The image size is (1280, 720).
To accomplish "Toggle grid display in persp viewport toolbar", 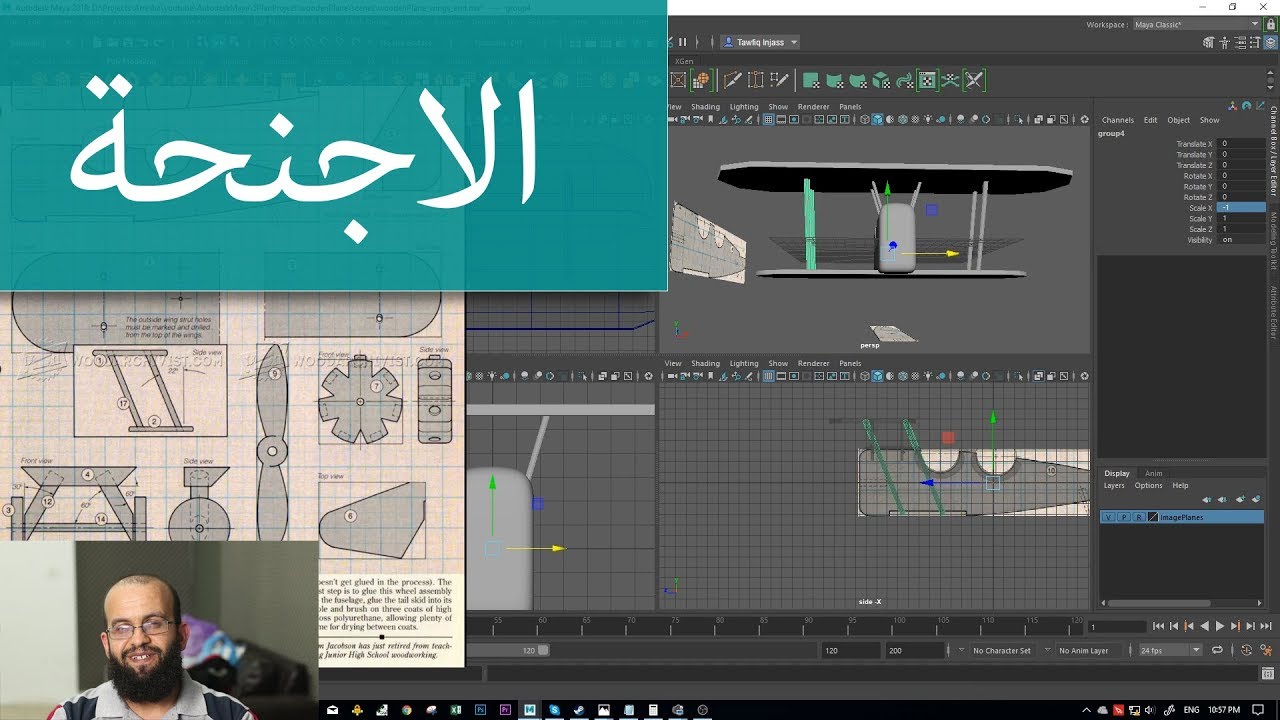I will point(768,119).
